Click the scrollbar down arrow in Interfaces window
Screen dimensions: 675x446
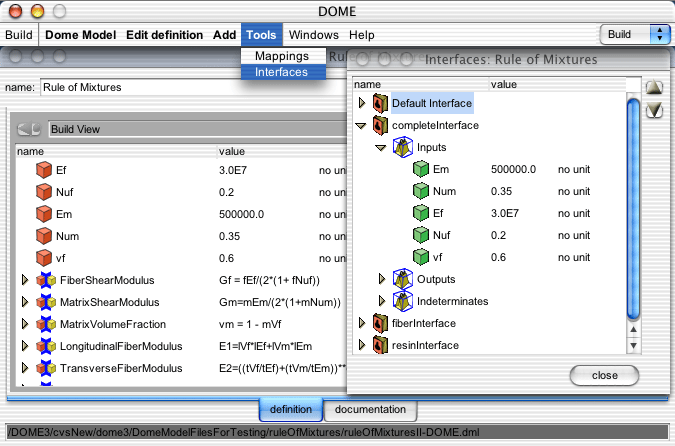tap(633, 345)
